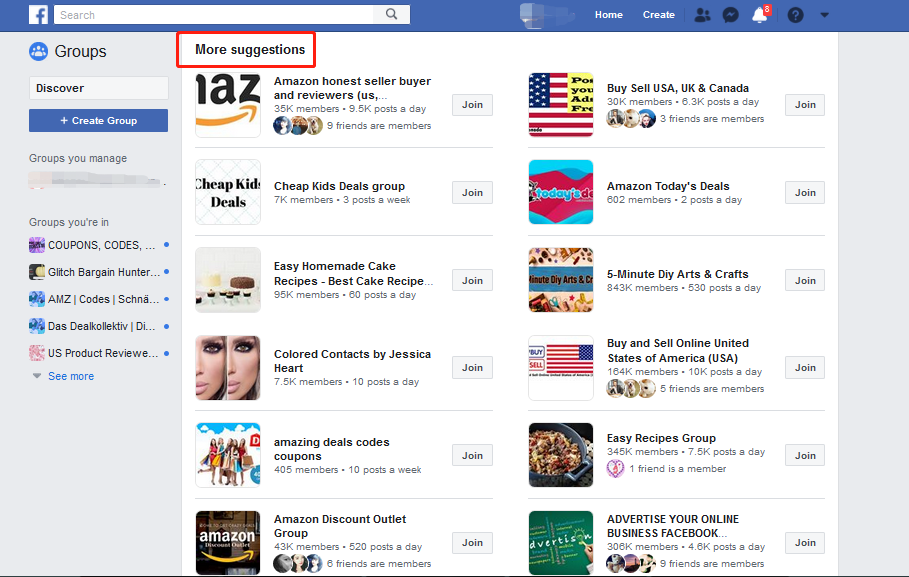Open the 5-Minute Diy Arts thumbnail

561,280
